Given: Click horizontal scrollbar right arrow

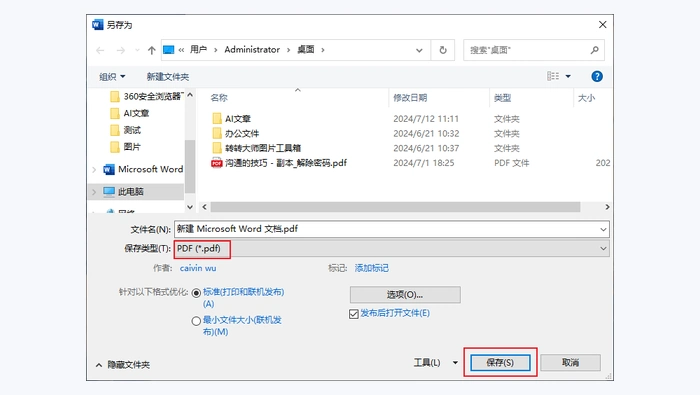Looking at the screenshot, I should [x=607, y=207].
